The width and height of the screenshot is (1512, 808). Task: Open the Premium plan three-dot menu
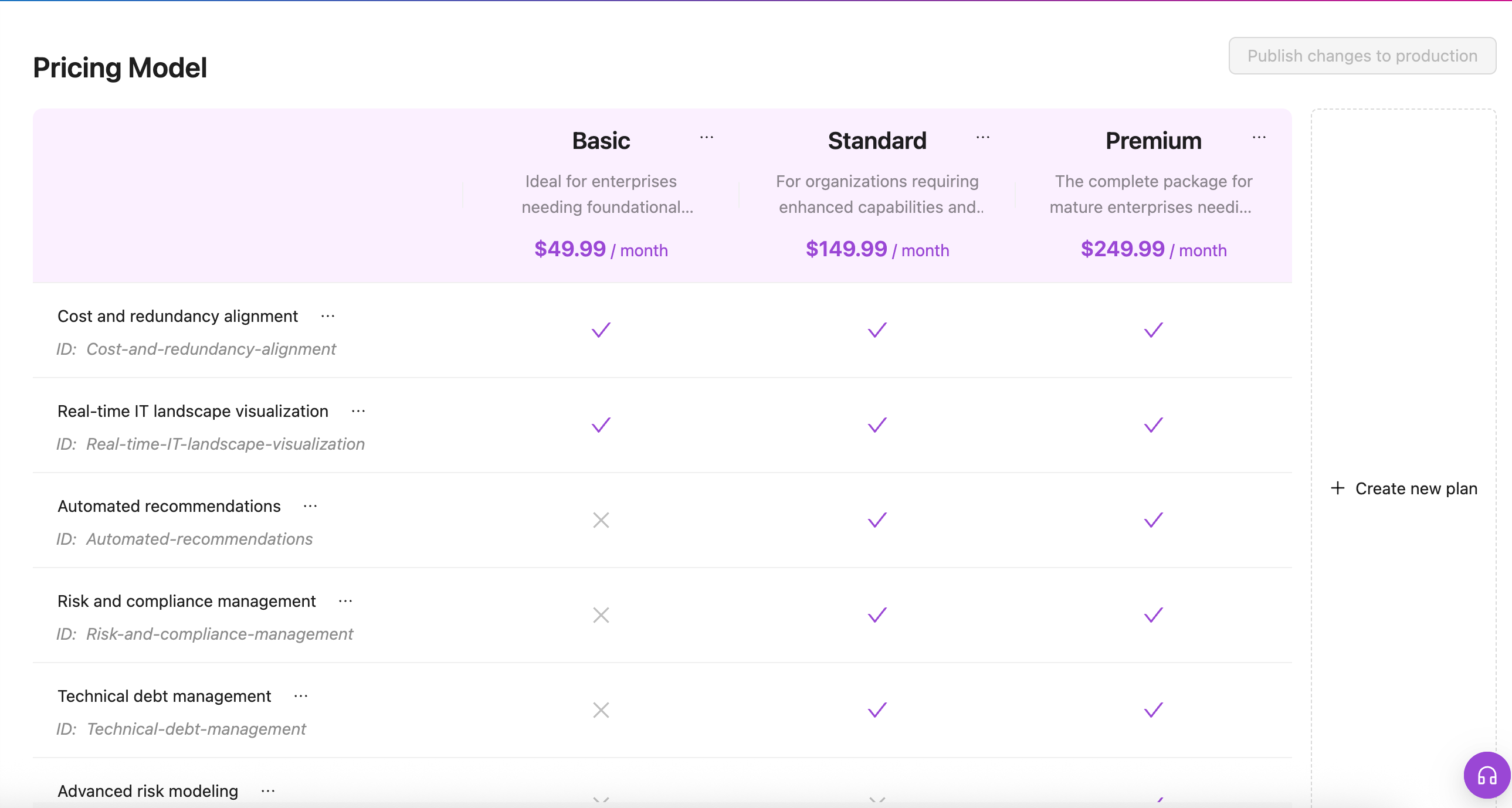click(x=1259, y=138)
